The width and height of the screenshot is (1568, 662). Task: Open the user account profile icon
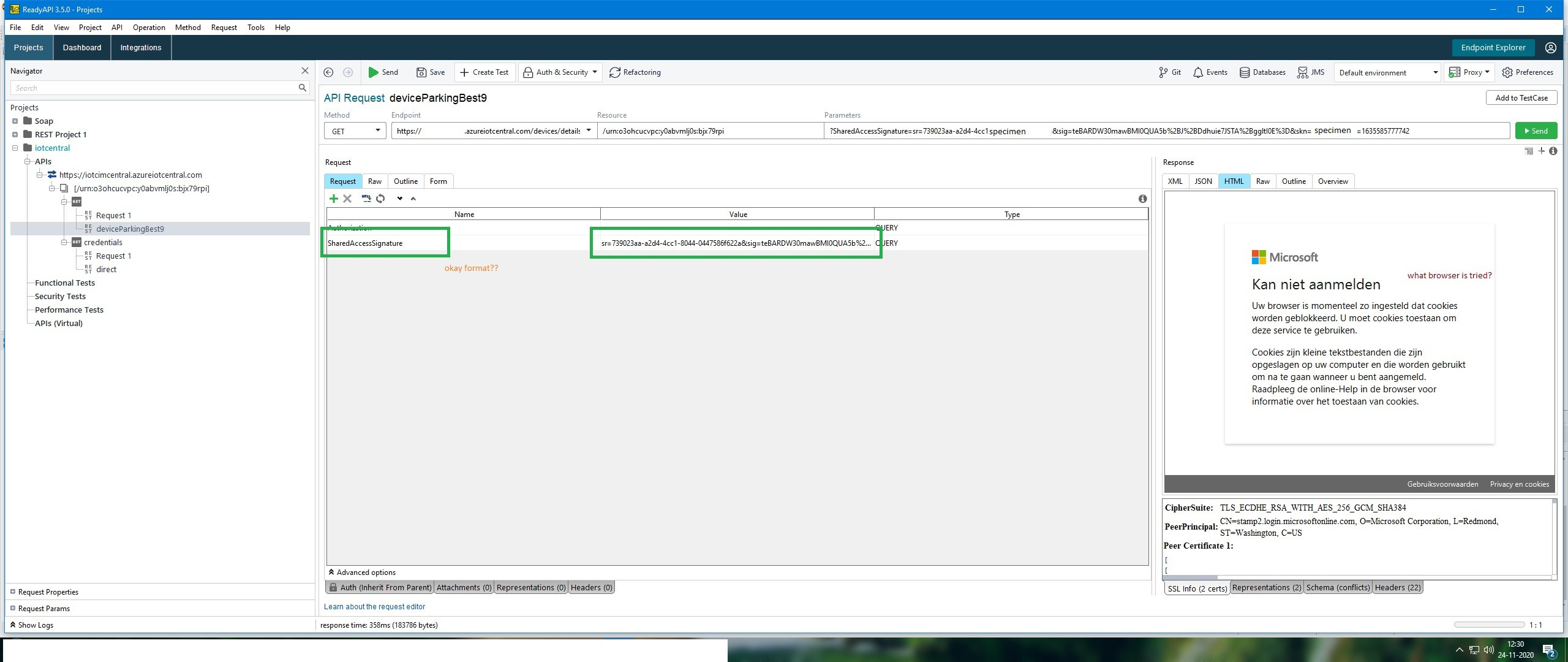pyautogui.click(x=1550, y=48)
